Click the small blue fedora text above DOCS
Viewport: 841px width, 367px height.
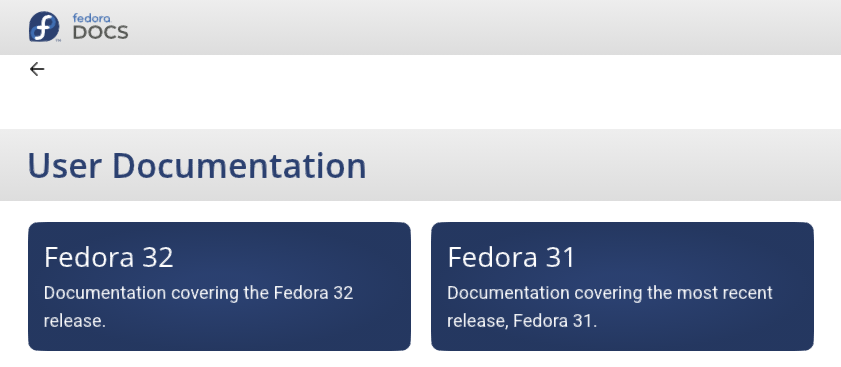point(92,18)
